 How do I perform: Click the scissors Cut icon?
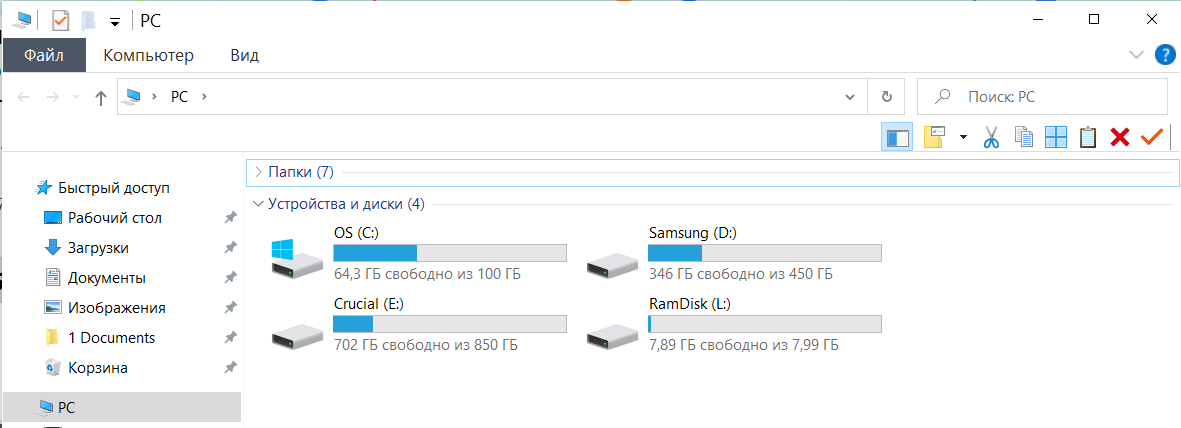991,137
